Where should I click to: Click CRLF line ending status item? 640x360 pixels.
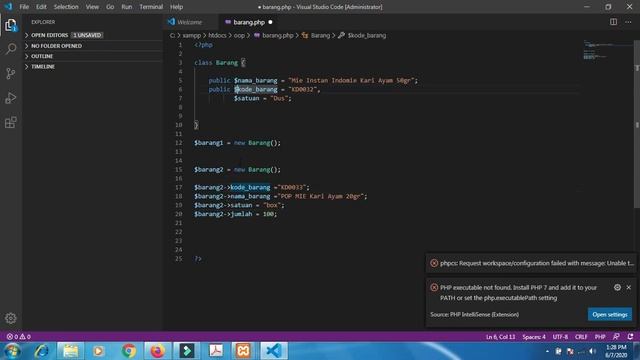point(581,337)
